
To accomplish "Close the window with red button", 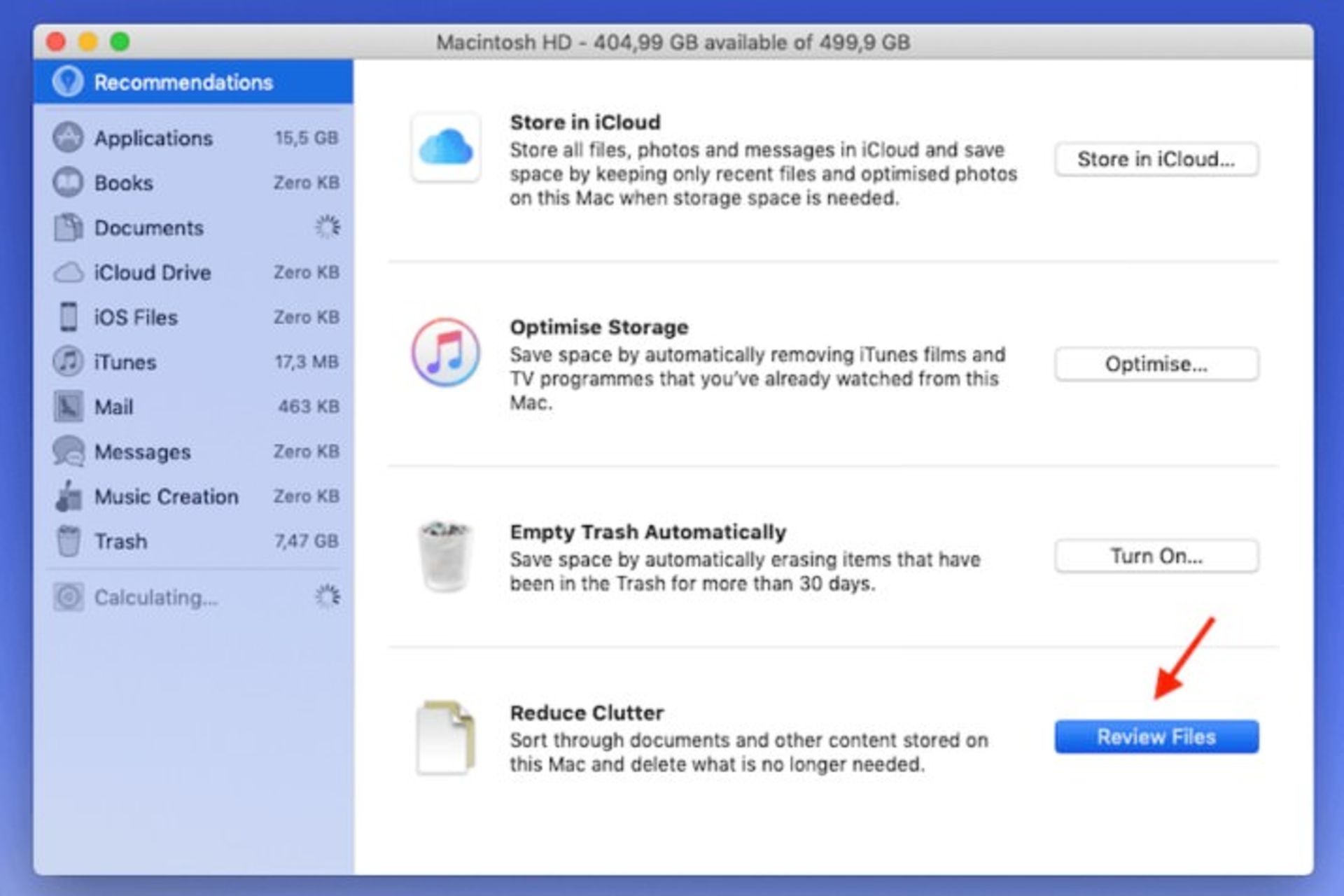I will 56,42.
